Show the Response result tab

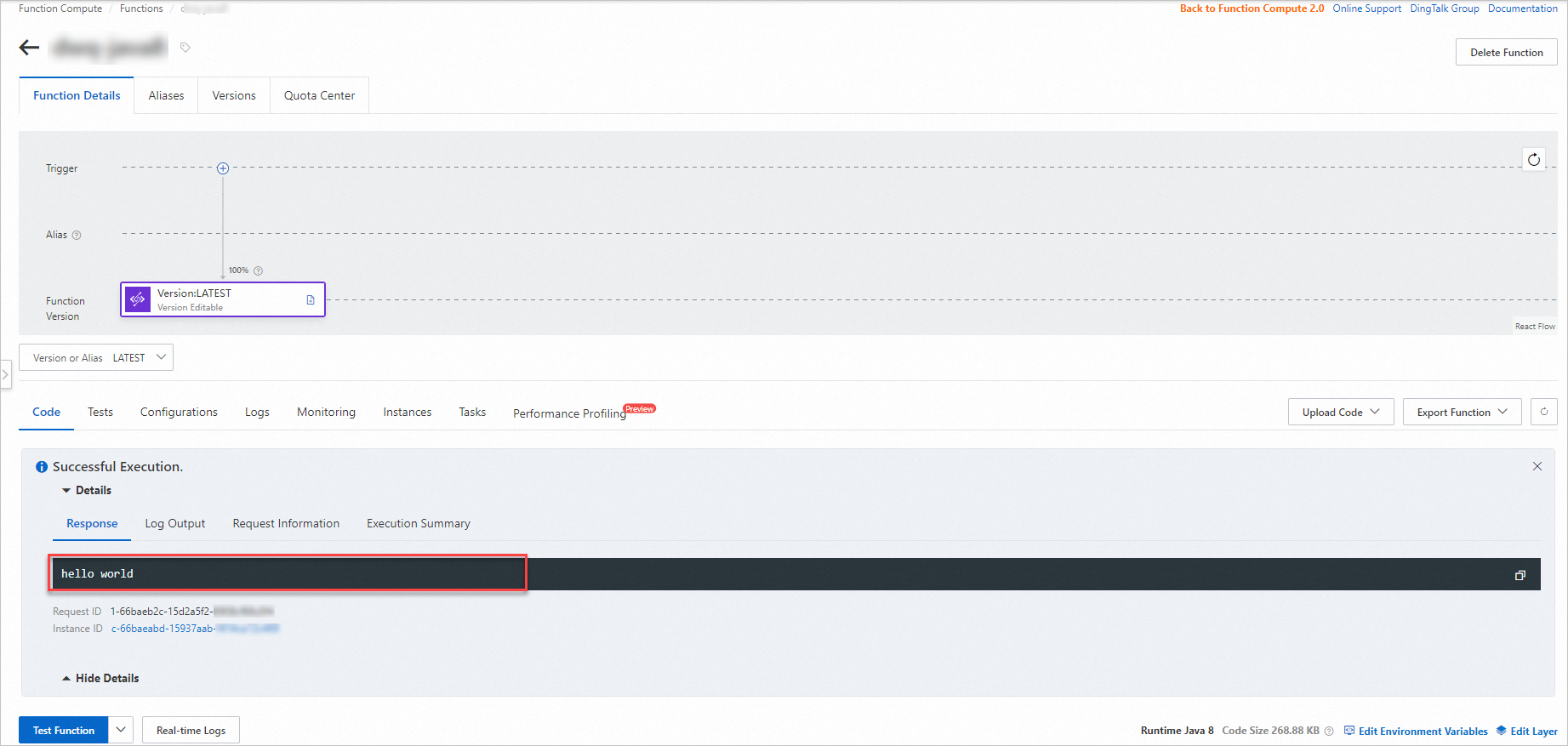click(x=92, y=523)
